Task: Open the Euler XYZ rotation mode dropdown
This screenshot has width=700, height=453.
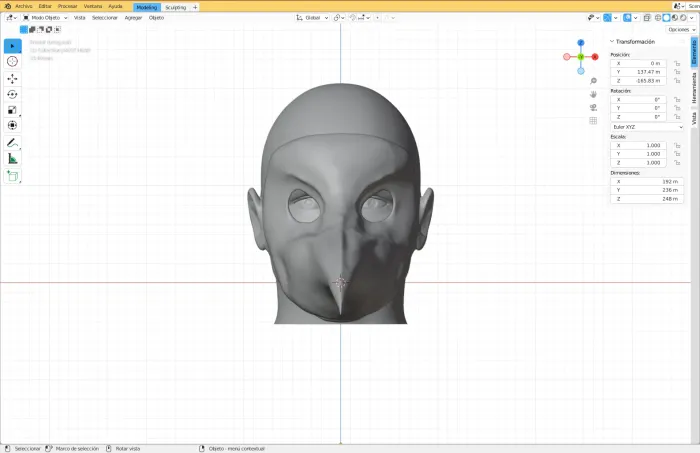Action: (x=647, y=127)
